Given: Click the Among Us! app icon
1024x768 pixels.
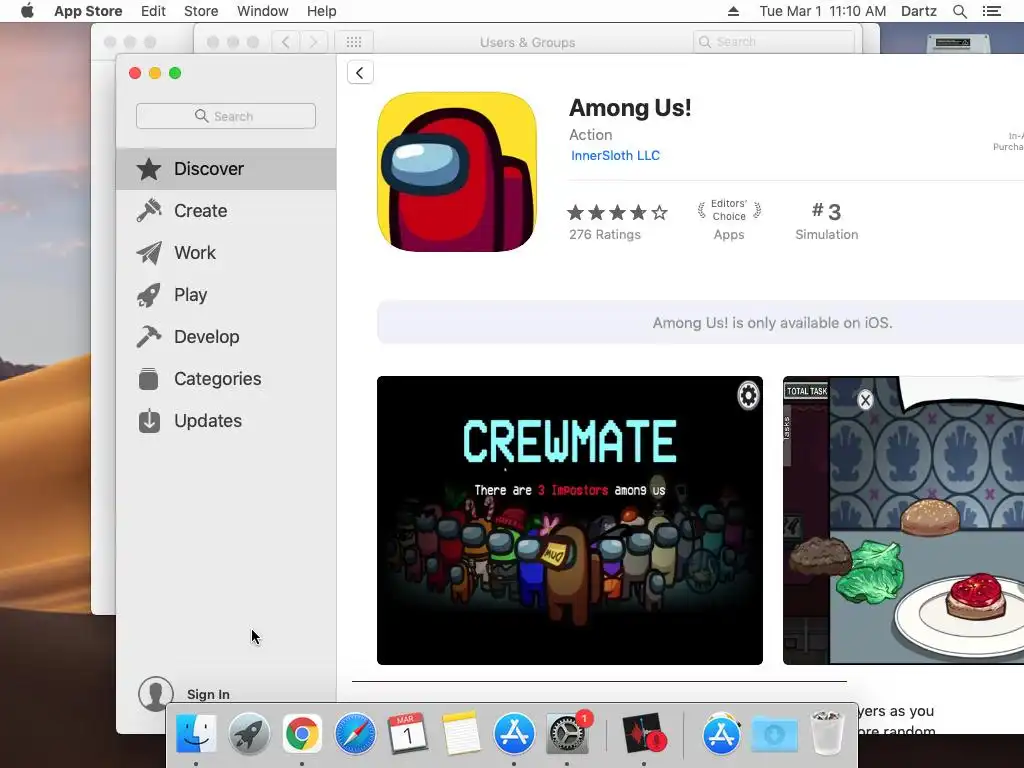Looking at the screenshot, I should [456, 172].
